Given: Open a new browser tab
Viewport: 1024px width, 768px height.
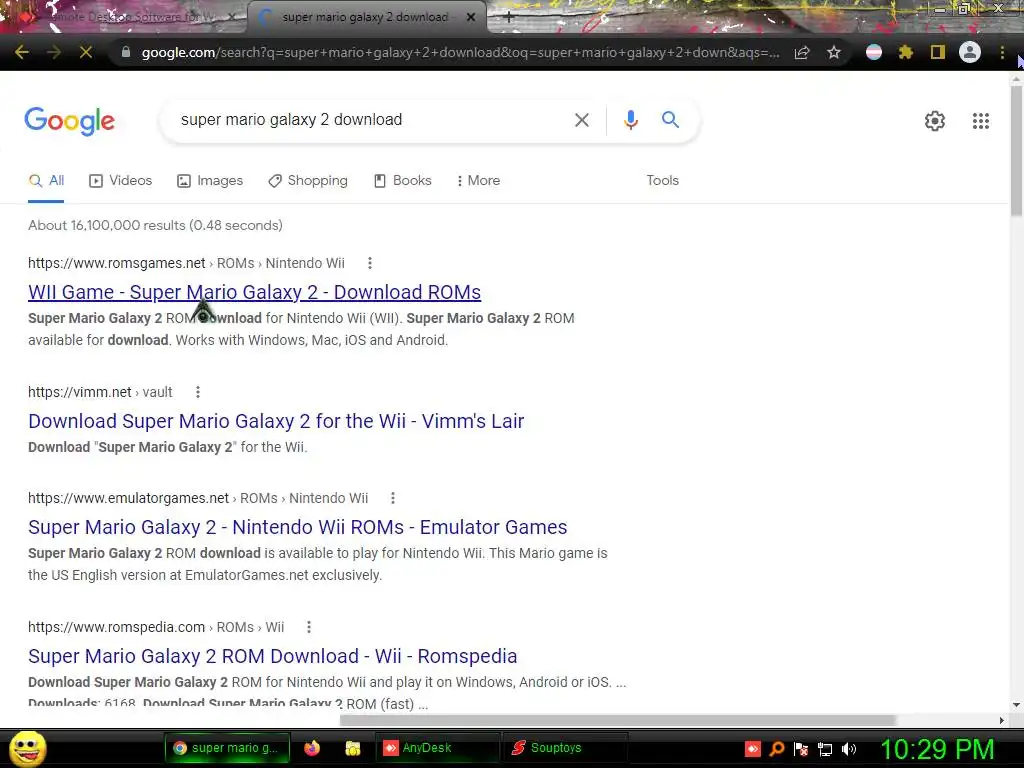Looking at the screenshot, I should (509, 18).
